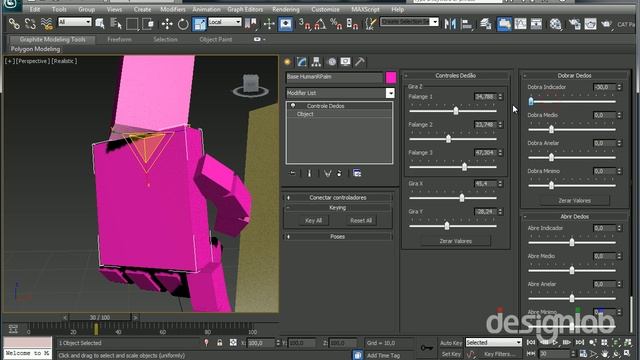Toggle Angle Snap
Screen dimensions: 640x360
click(x=320, y=24)
